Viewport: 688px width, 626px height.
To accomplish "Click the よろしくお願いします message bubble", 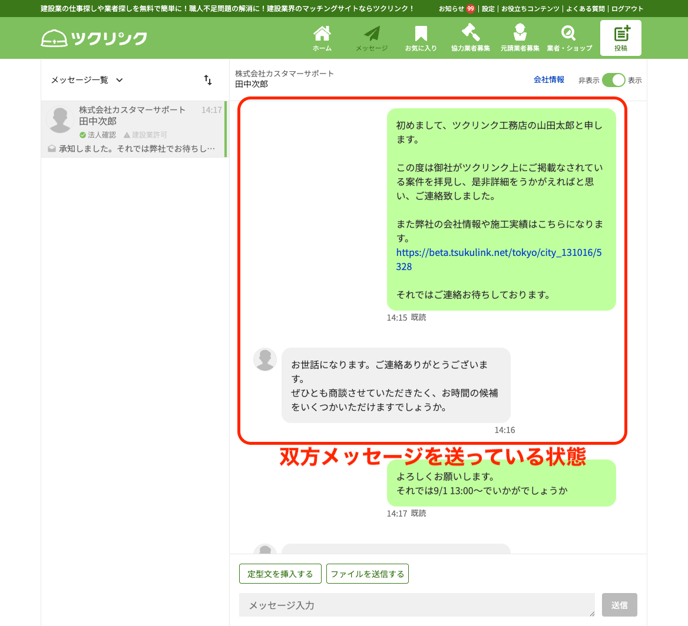I will pos(501,484).
